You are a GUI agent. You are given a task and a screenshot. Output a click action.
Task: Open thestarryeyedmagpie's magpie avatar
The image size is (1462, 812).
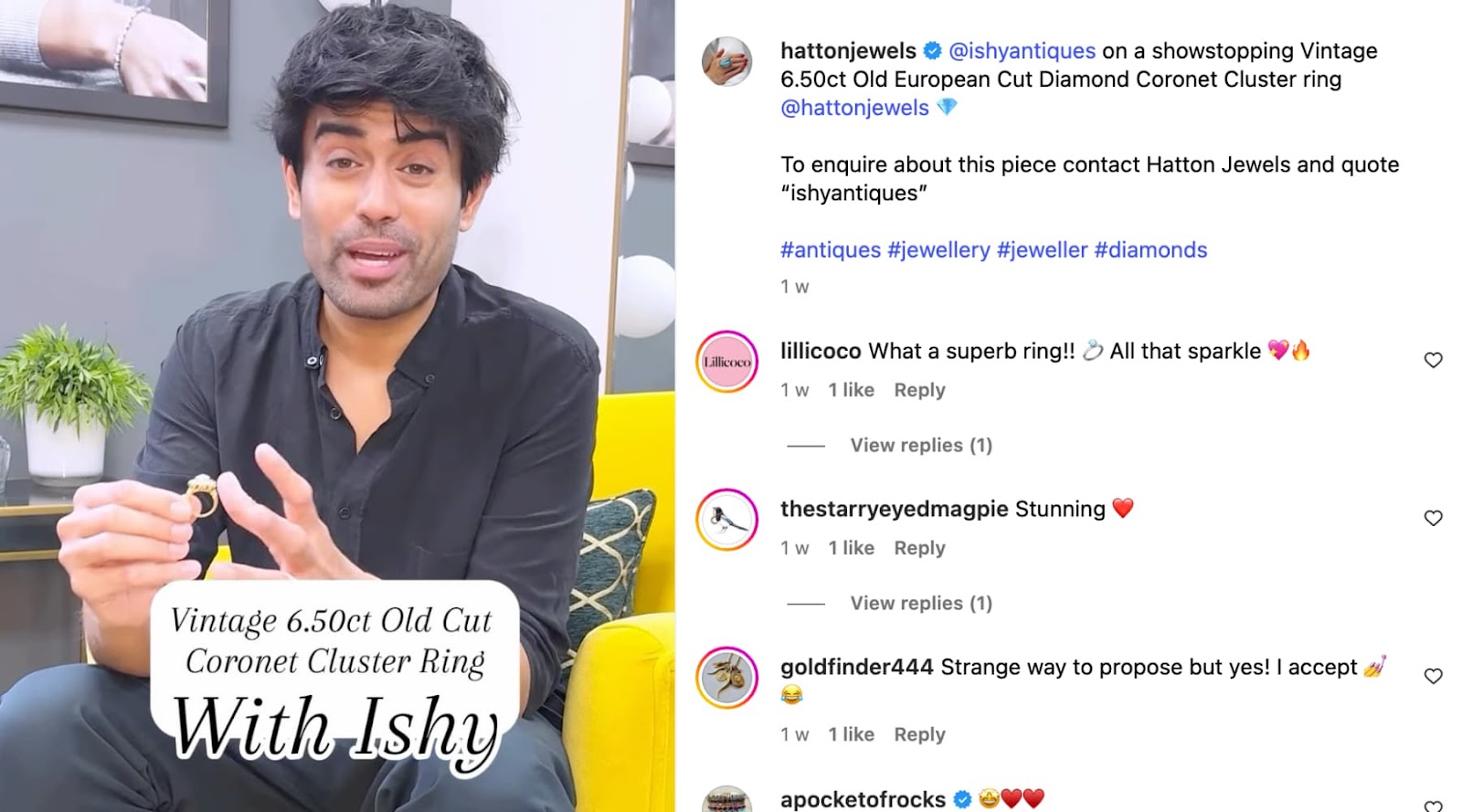726,520
